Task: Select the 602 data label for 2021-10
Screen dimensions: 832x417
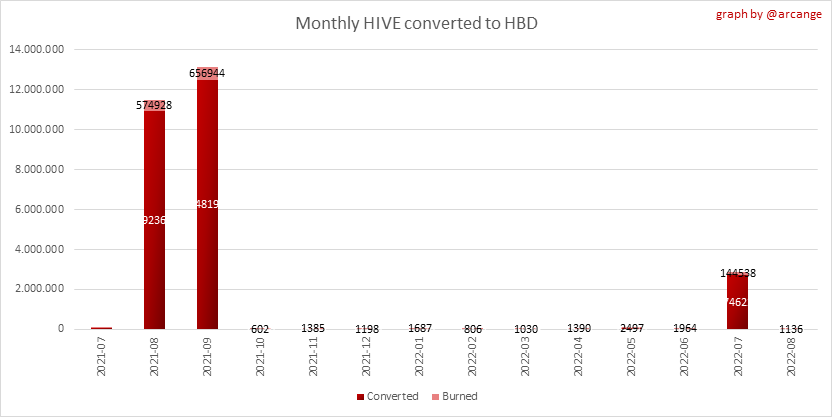Action: point(260,328)
